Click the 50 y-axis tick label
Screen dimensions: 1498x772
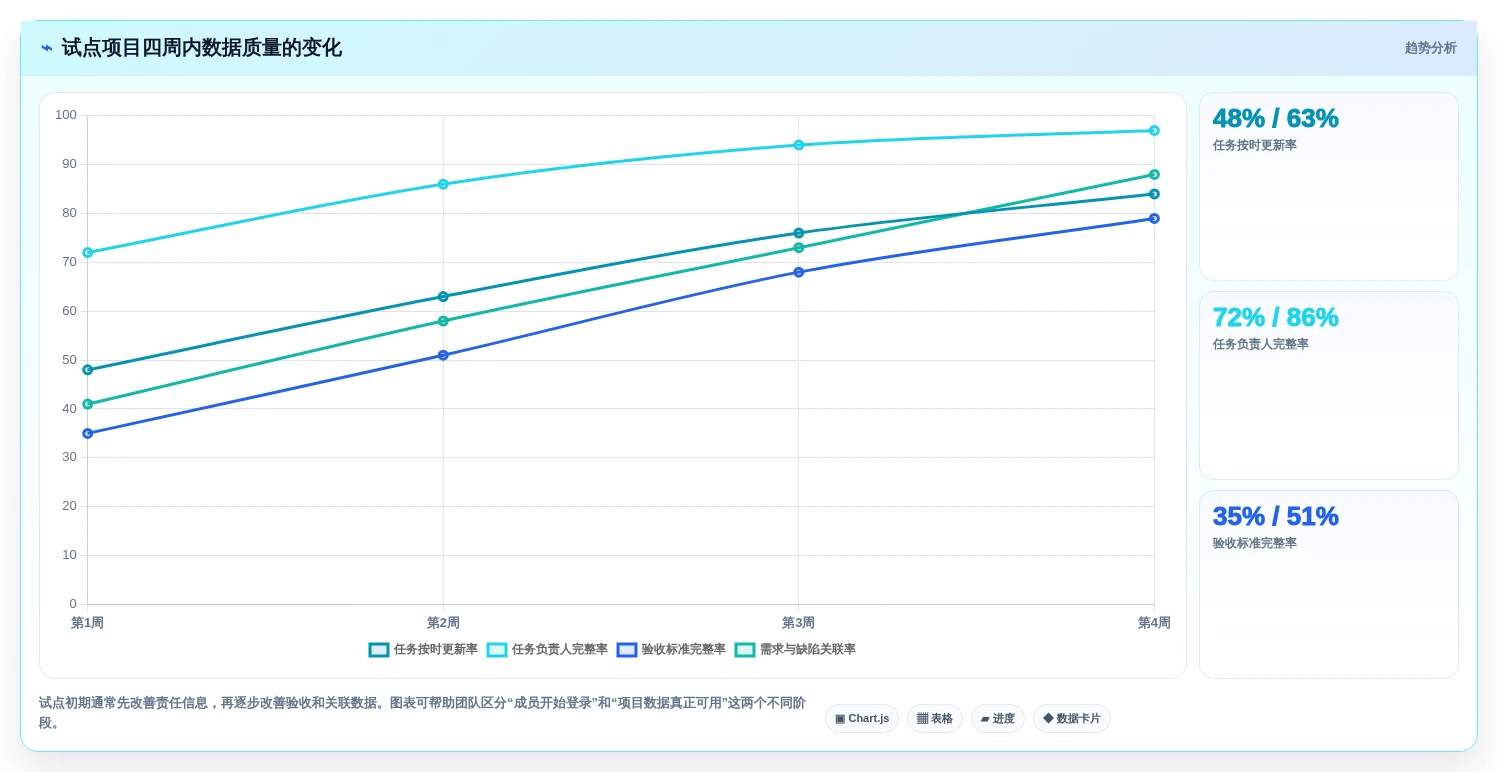click(69, 360)
